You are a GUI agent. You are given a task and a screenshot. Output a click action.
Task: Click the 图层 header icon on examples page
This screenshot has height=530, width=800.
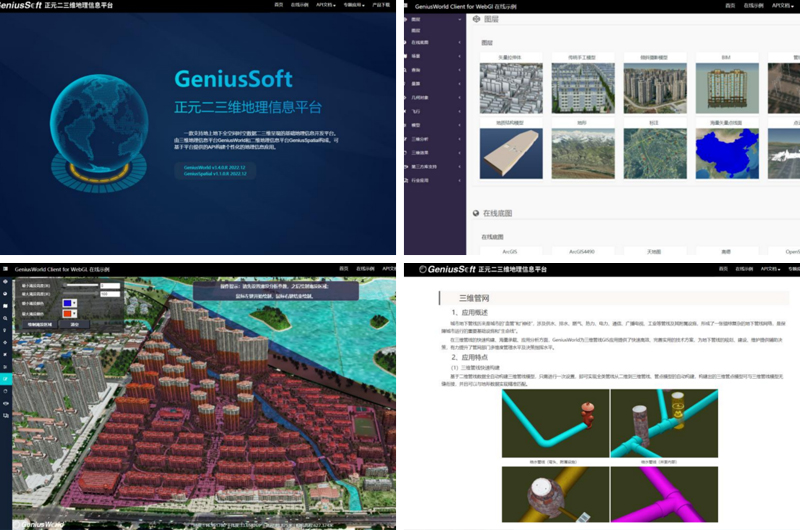point(475,19)
